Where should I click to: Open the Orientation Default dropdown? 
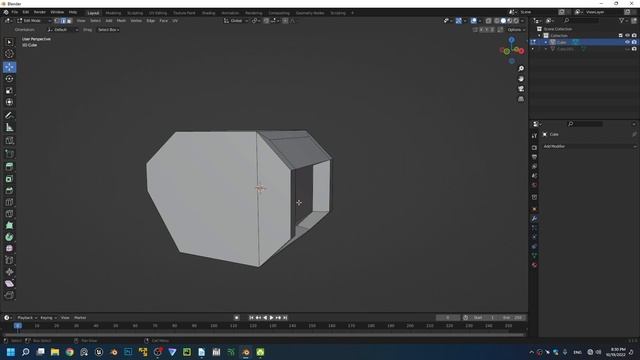pyautogui.click(x=62, y=30)
